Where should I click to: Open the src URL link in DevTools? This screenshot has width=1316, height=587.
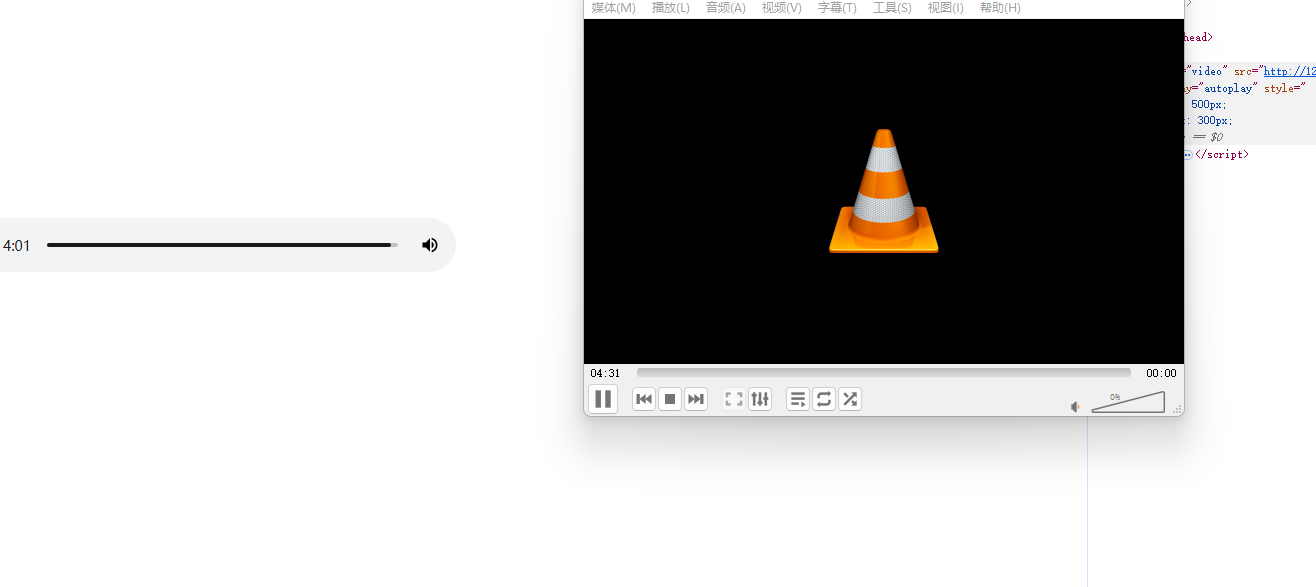1289,71
